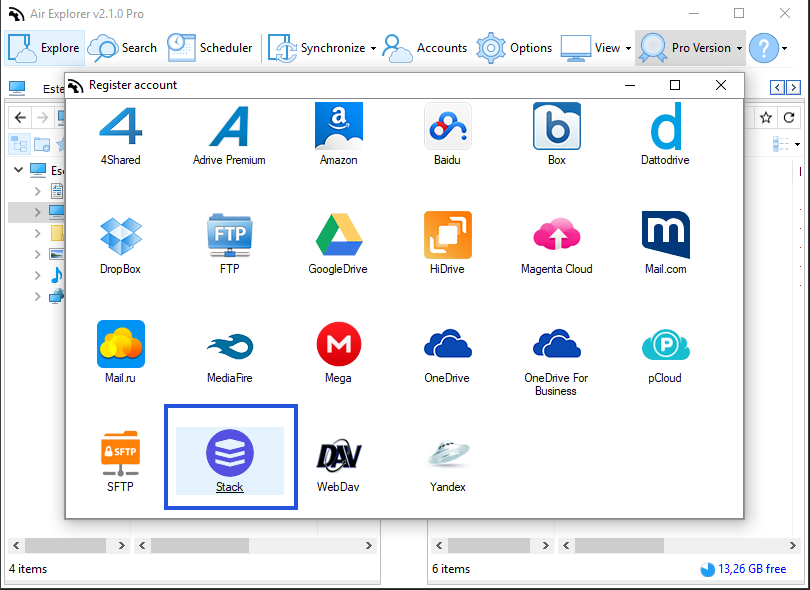Add favorite with star icon

point(766,118)
